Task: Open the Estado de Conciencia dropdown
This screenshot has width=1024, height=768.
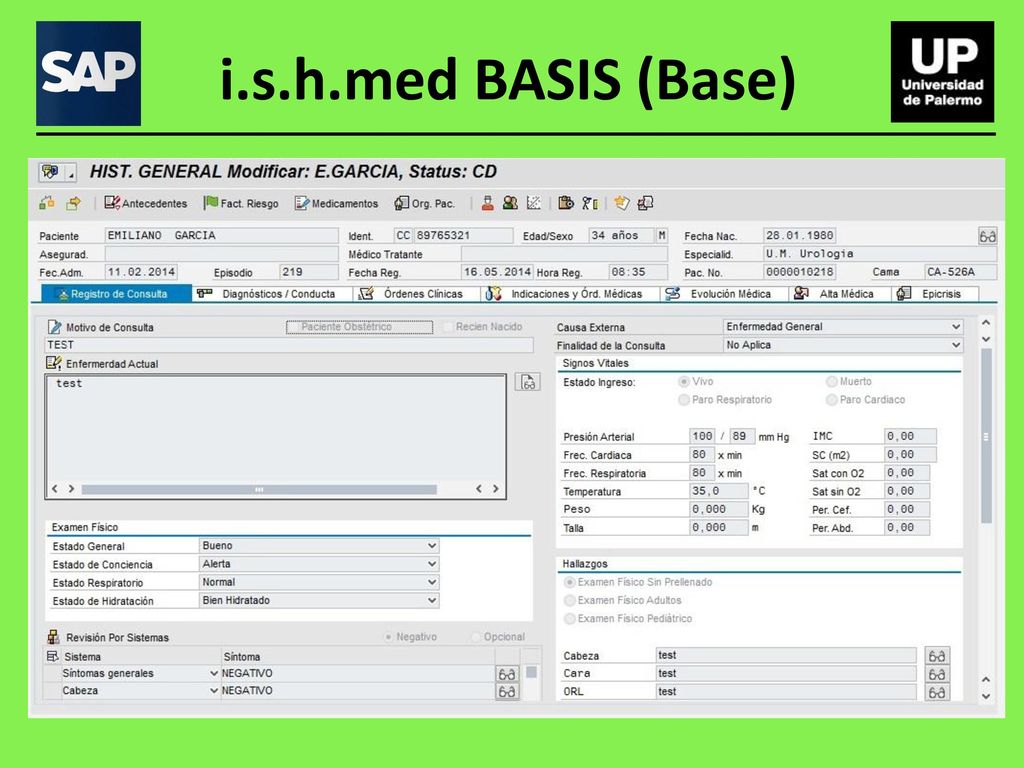Action: click(319, 564)
